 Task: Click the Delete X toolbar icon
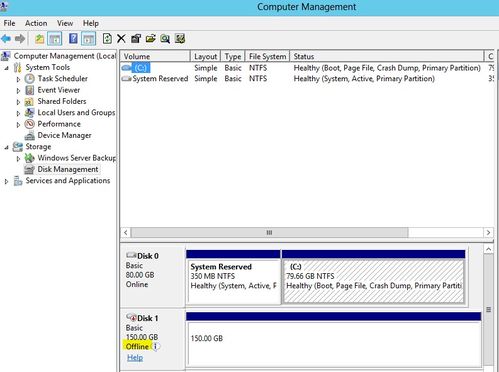click(x=121, y=39)
